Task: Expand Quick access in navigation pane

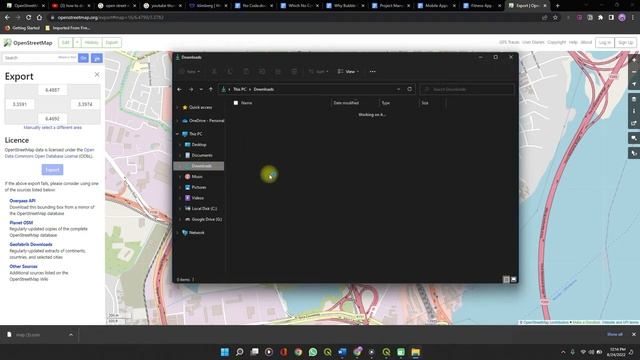Action: [178, 107]
